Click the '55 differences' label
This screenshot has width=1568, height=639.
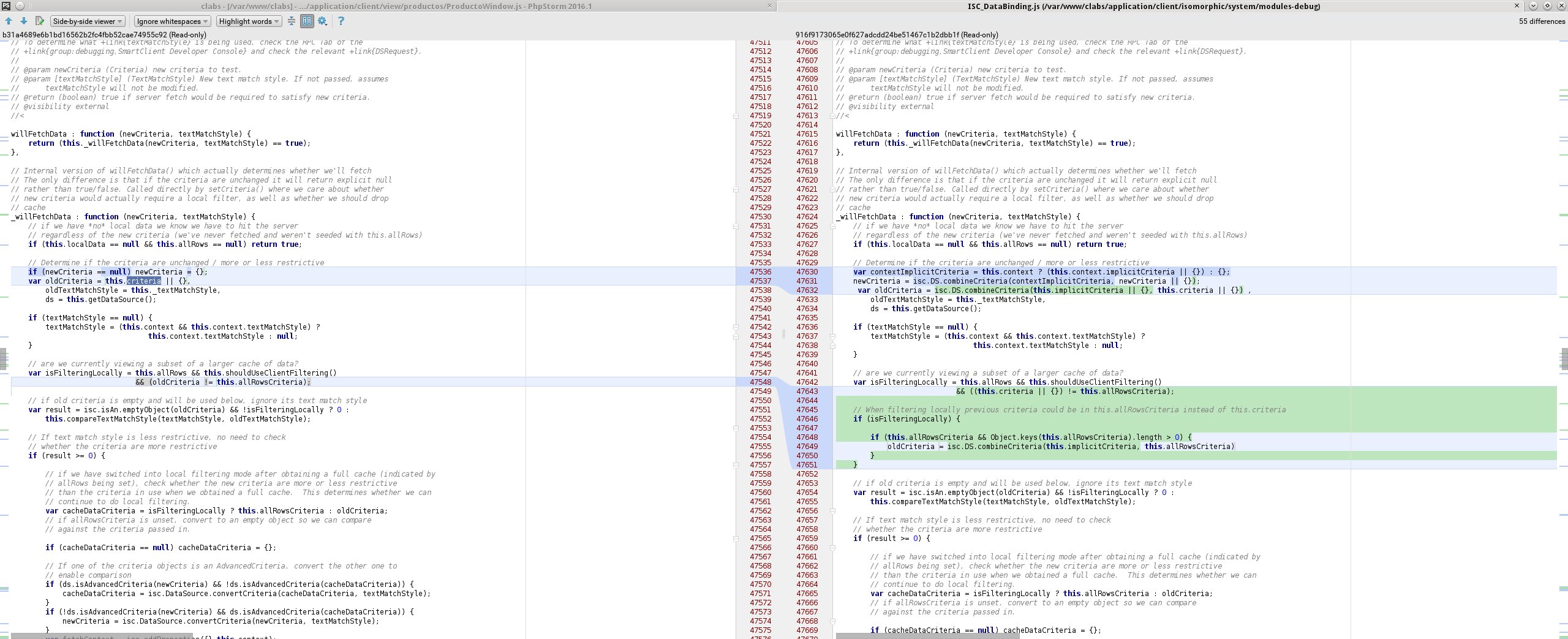click(x=1542, y=21)
